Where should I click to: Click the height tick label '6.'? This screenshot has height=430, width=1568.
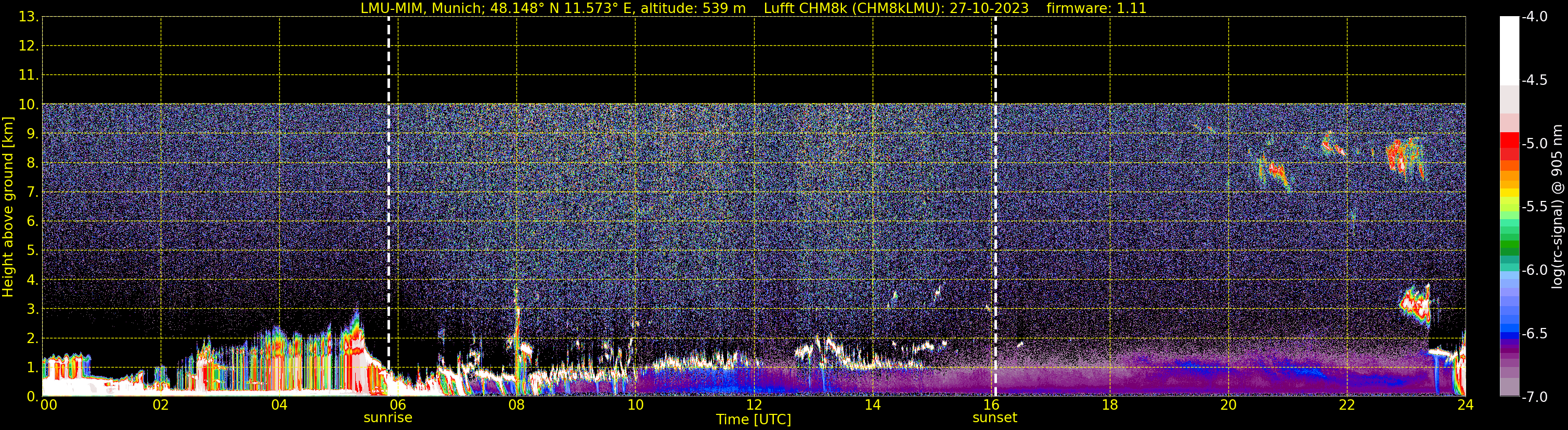click(x=33, y=222)
